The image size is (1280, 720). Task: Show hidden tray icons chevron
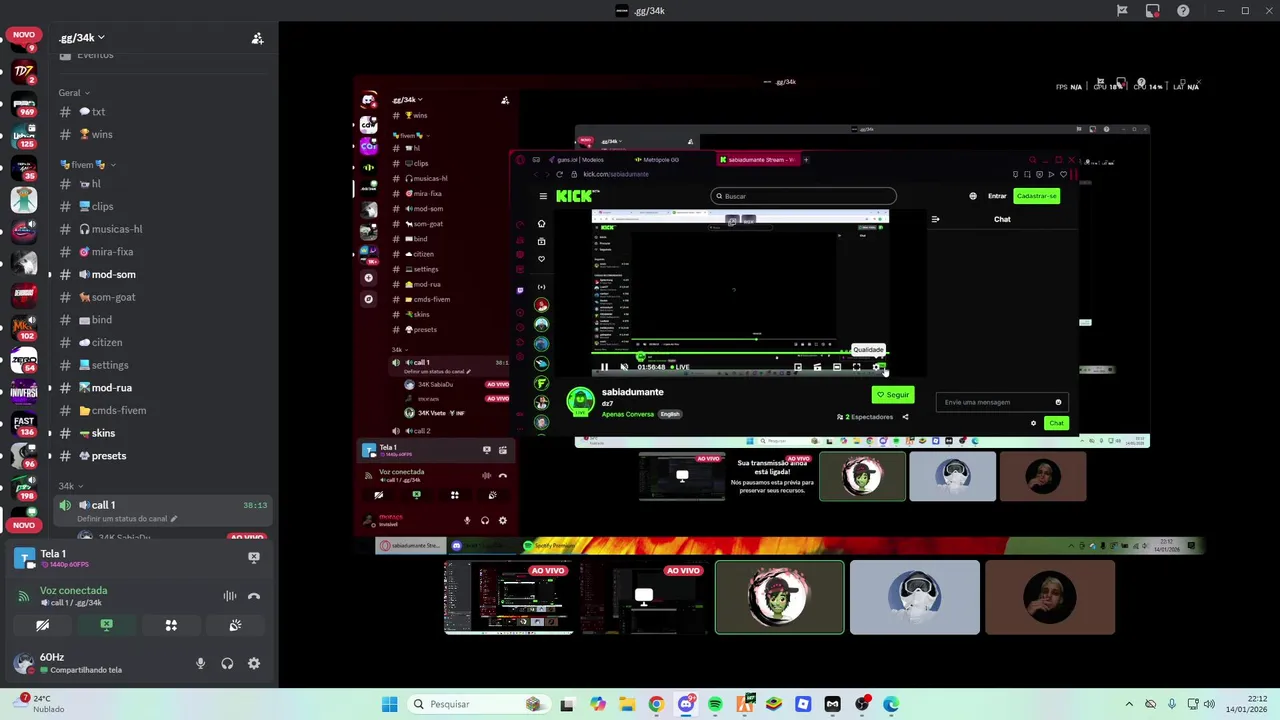pyautogui.click(x=1129, y=704)
